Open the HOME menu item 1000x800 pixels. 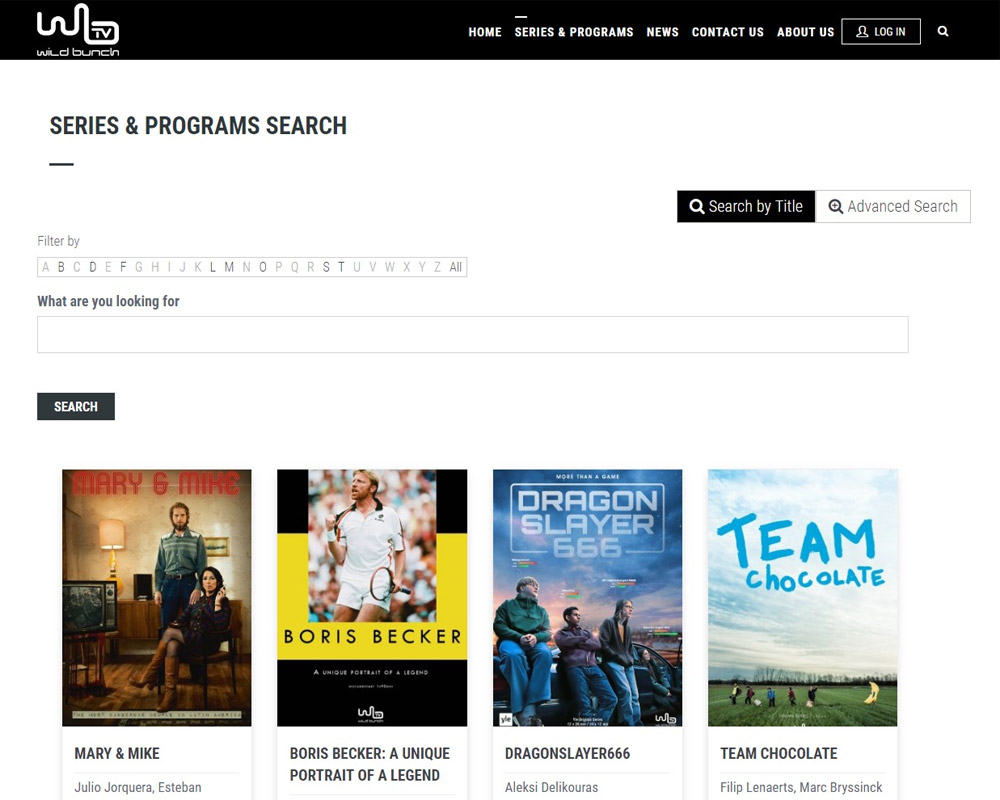[485, 32]
